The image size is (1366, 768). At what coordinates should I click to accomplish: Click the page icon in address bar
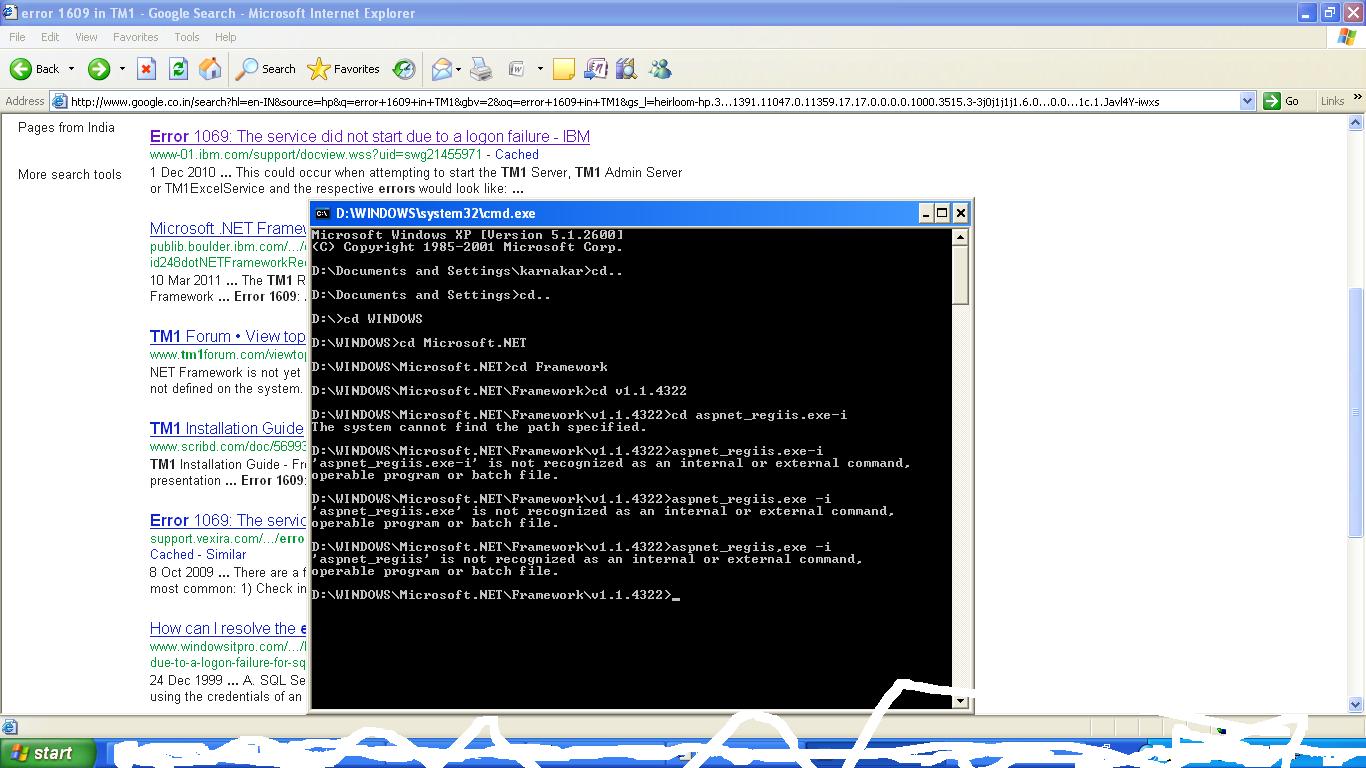(60, 101)
